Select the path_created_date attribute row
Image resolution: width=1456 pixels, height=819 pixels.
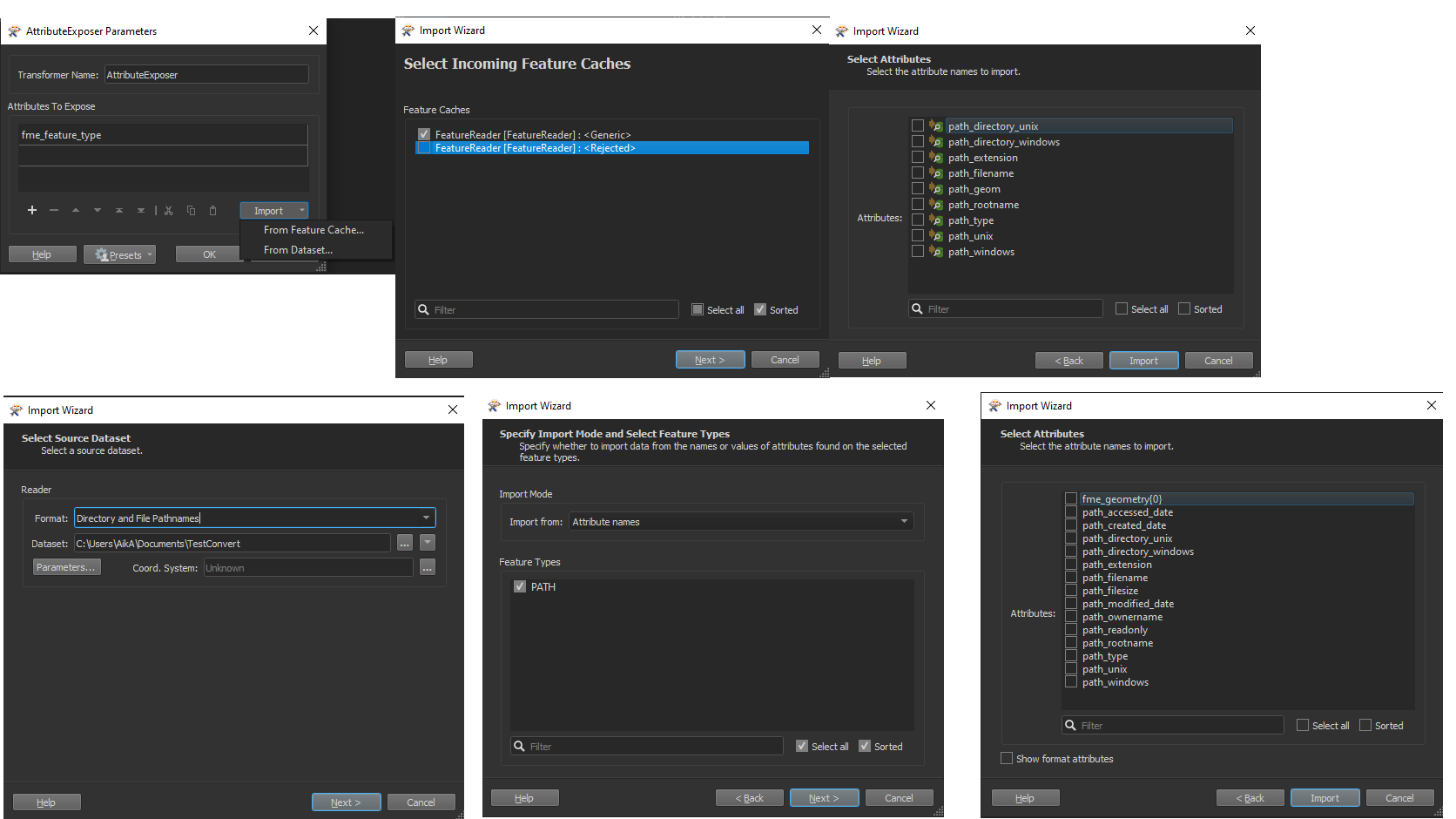point(1124,525)
